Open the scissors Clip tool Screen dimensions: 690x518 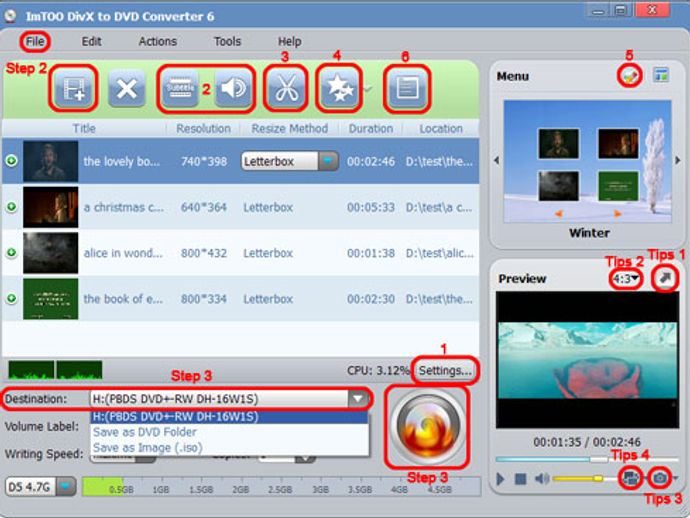pos(286,88)
